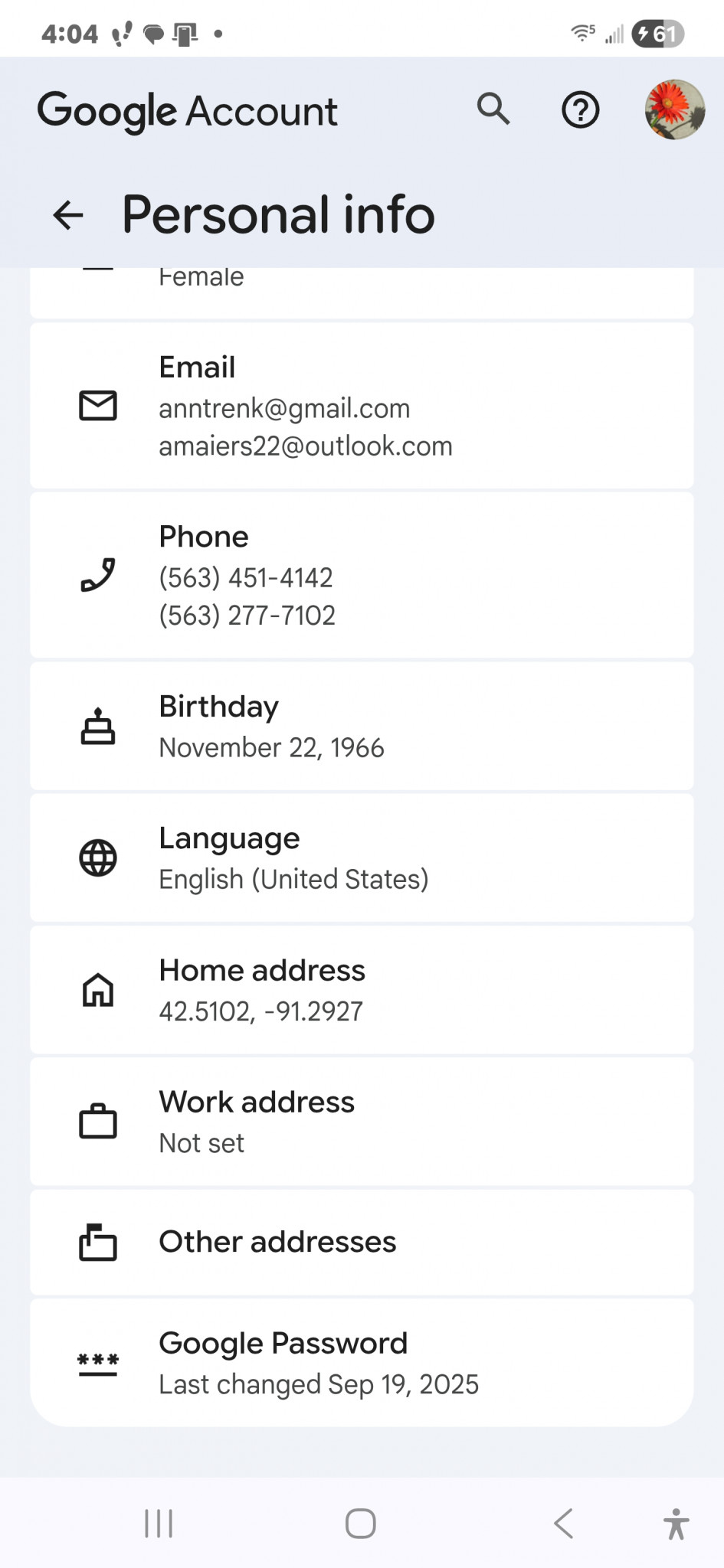
Task: Tap the house icon for Home address
Action: tap(98, 990)
